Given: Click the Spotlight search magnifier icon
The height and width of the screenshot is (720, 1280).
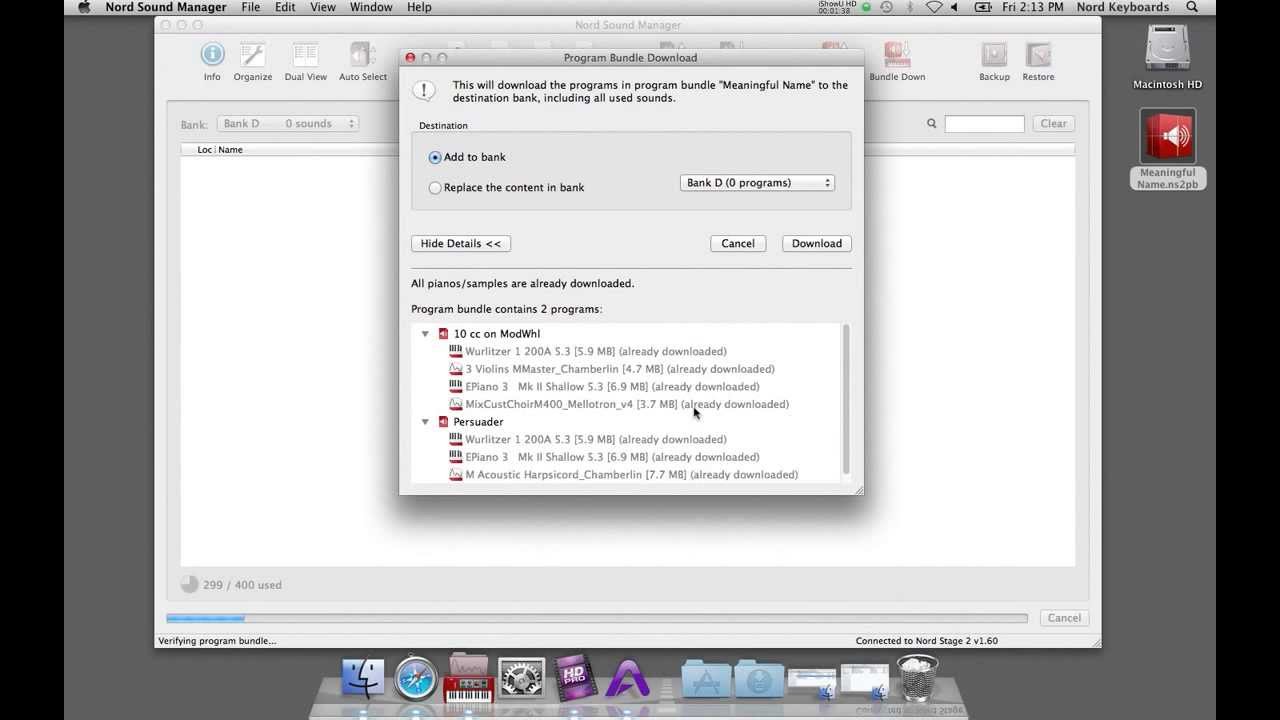Looking at the screenshot, I should [x=1192, y=7].
